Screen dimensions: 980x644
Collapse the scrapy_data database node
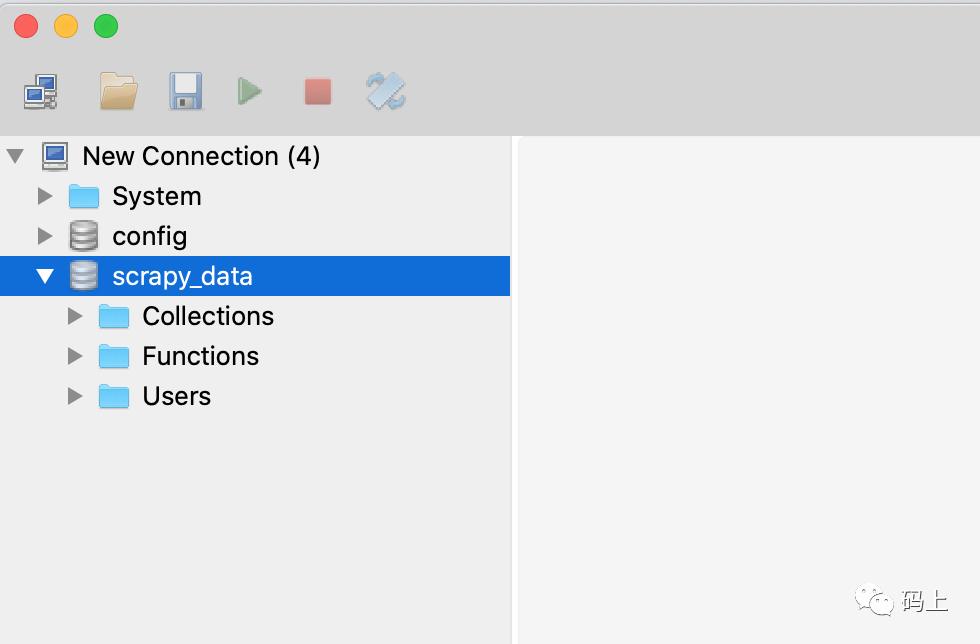pyautogui.click(x=45, y=276)
